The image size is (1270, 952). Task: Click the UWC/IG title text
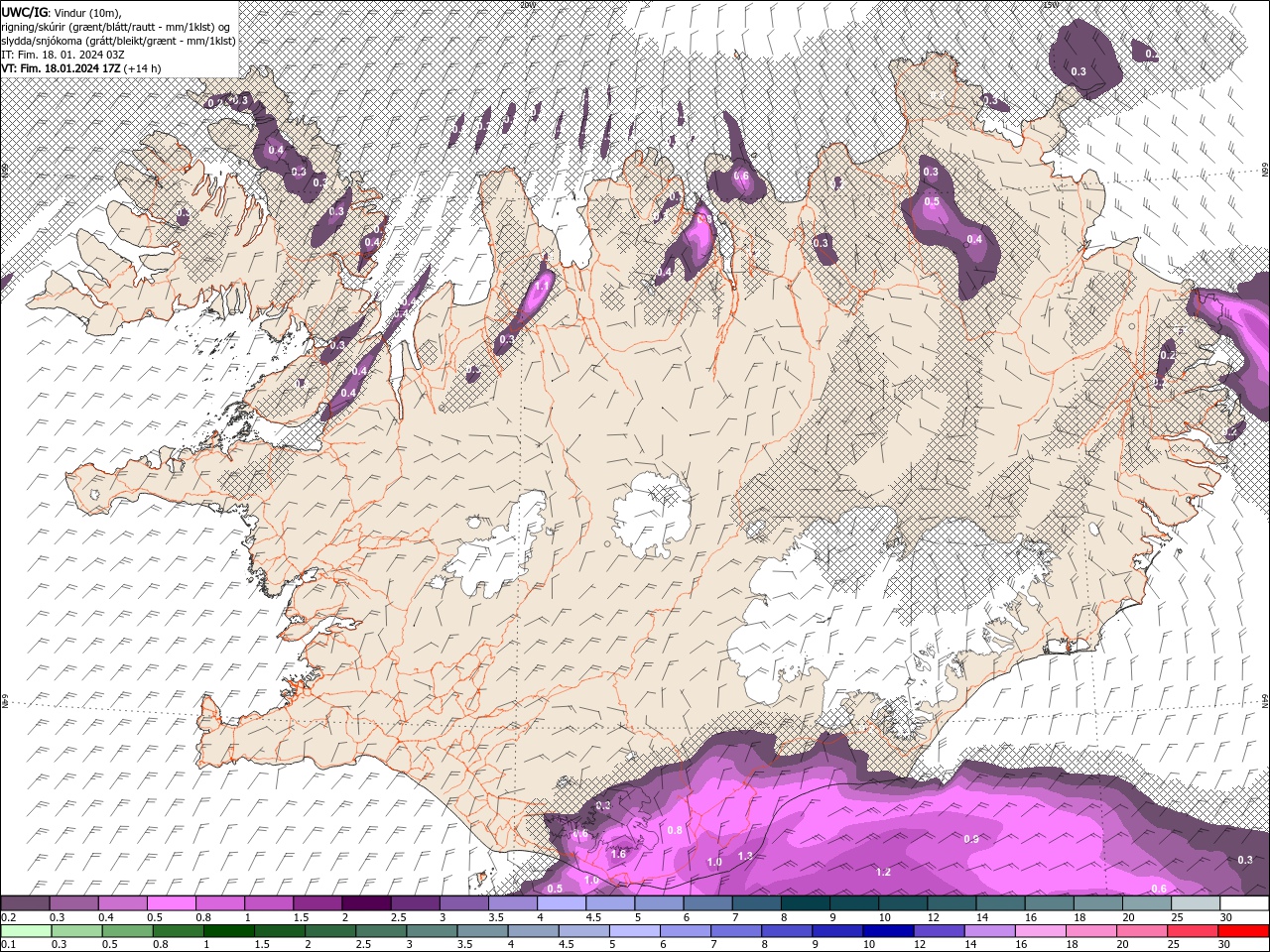[24, 12]
